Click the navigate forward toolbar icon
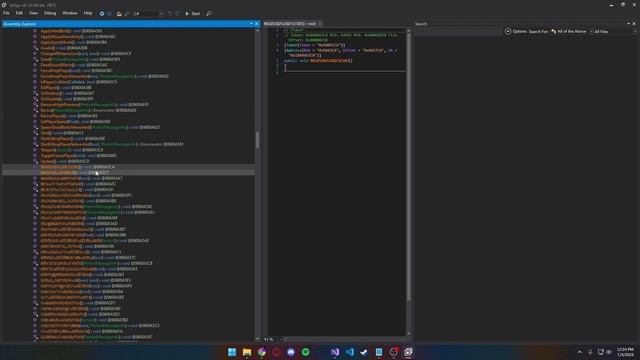Image resolution: width=640 pixels, height=360 pixels. [x=109, y=13]
